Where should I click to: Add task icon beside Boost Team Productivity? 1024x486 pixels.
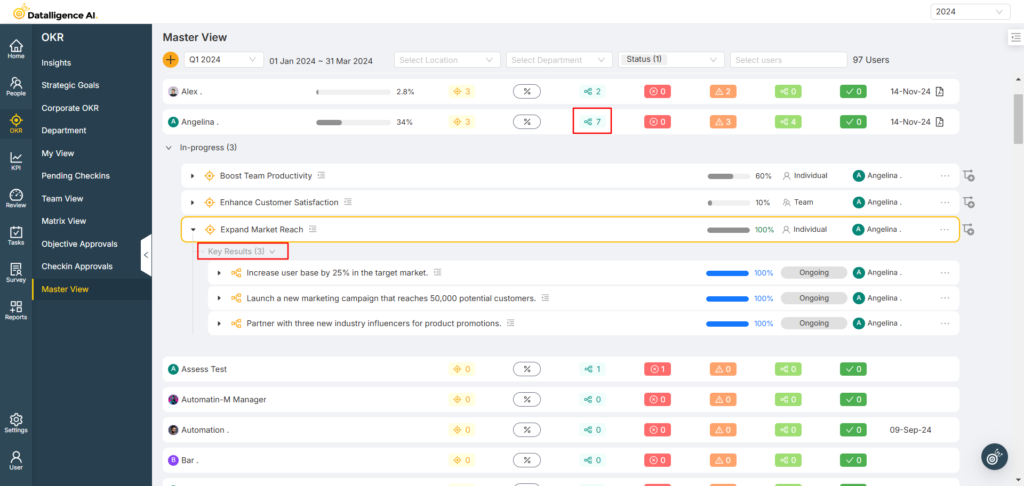tap(968, 176)
